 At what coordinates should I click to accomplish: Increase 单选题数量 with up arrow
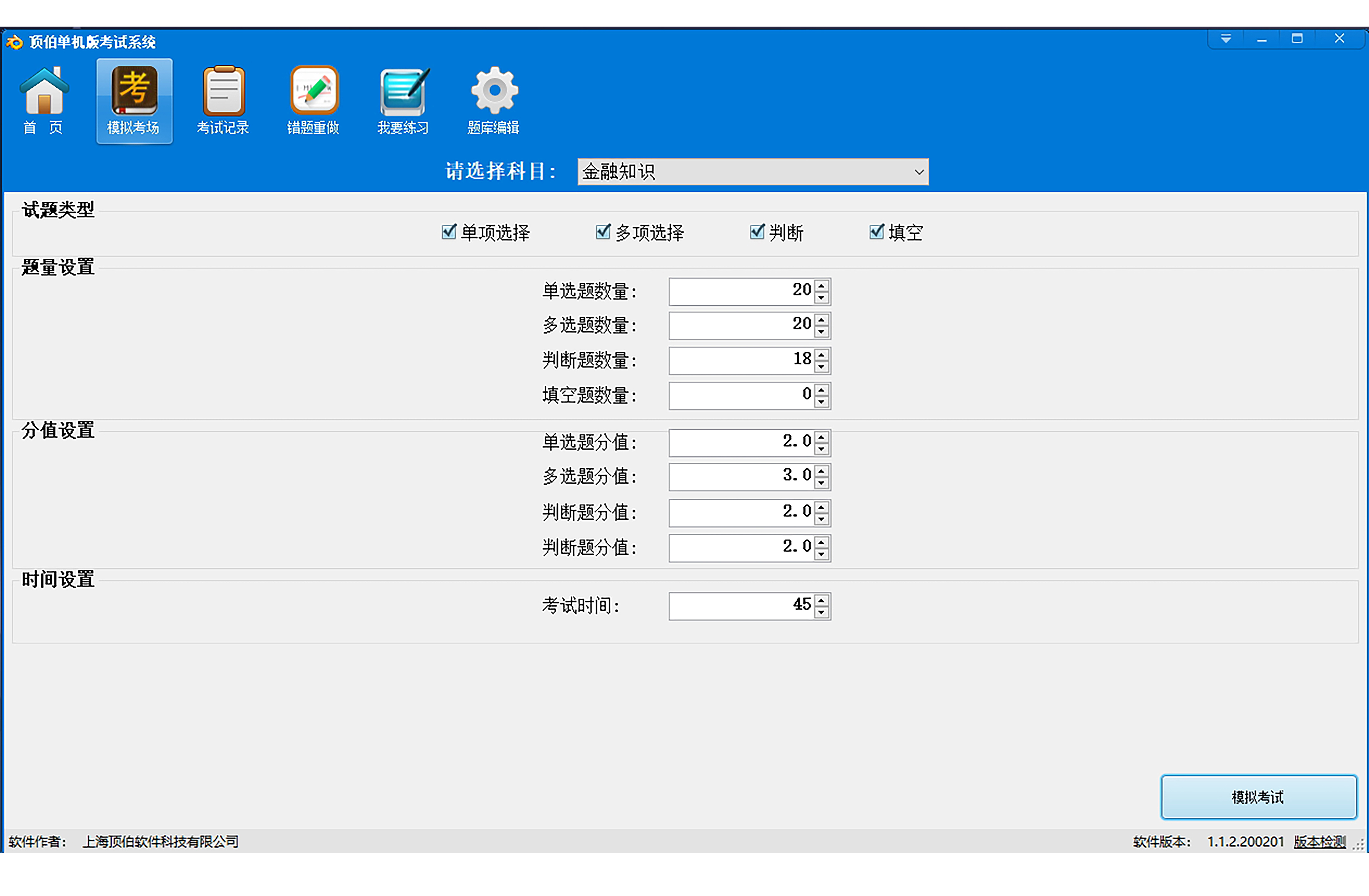(x=821, y=285)
